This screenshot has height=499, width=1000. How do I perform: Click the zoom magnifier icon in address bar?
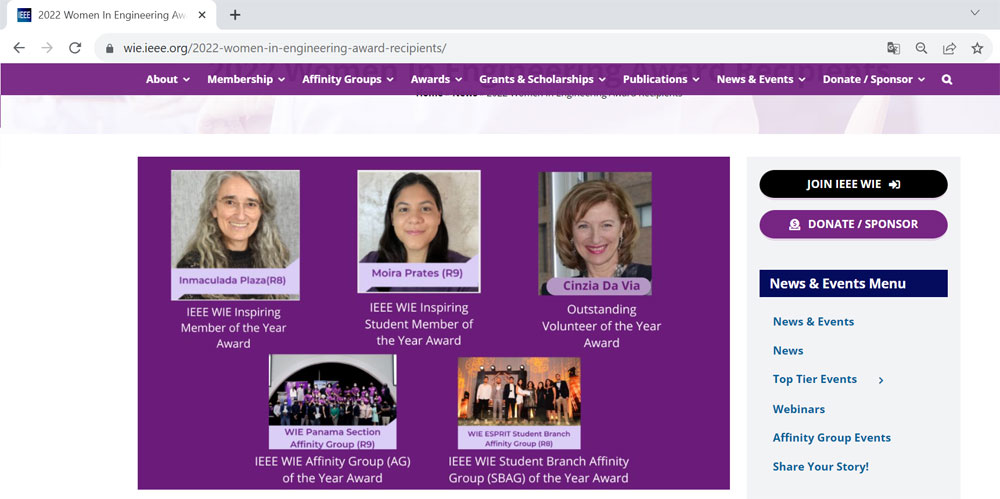click(x=921, y=48)
